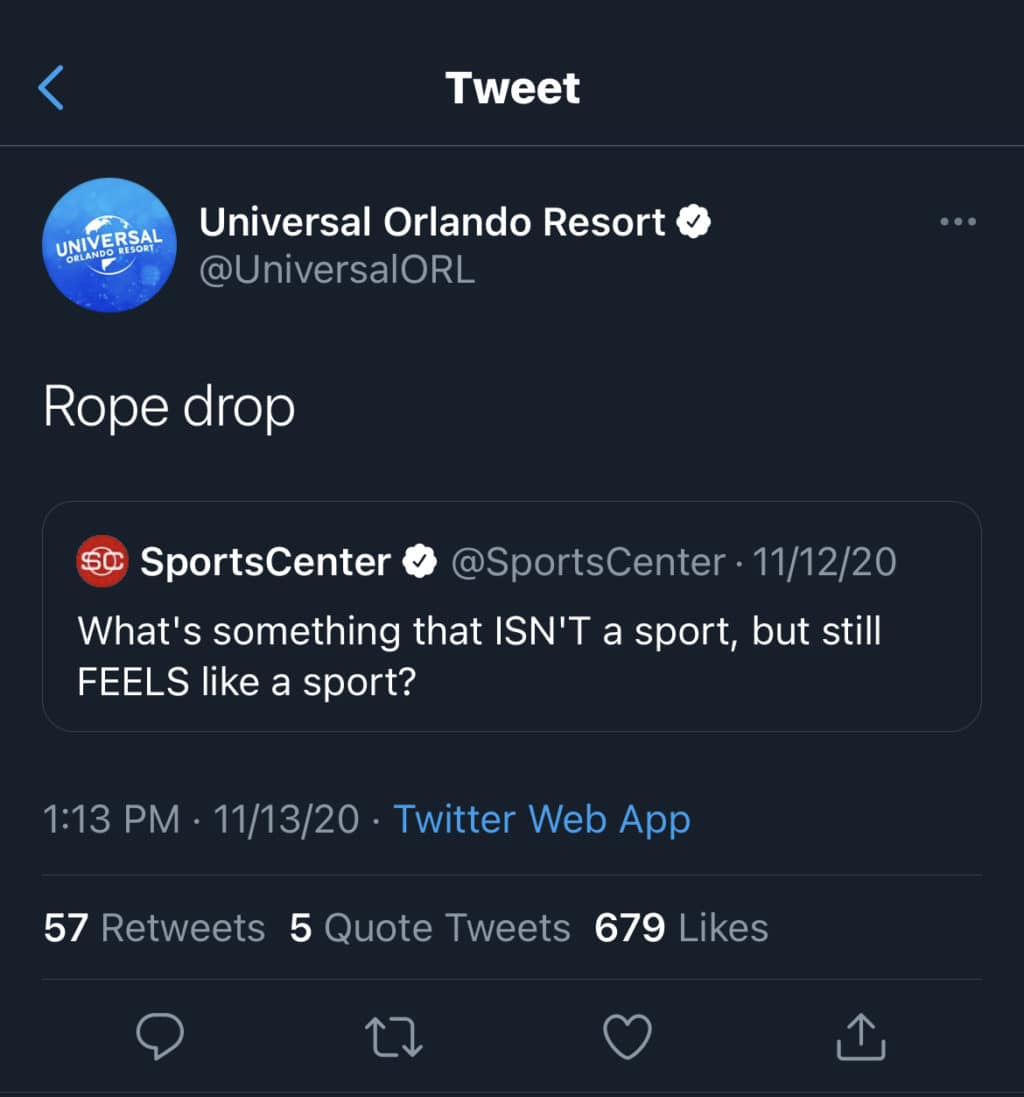Like the tweet with heart icon
Screen dimensions: 1024x1097
pyautogui.click(x=627, y=1036)
